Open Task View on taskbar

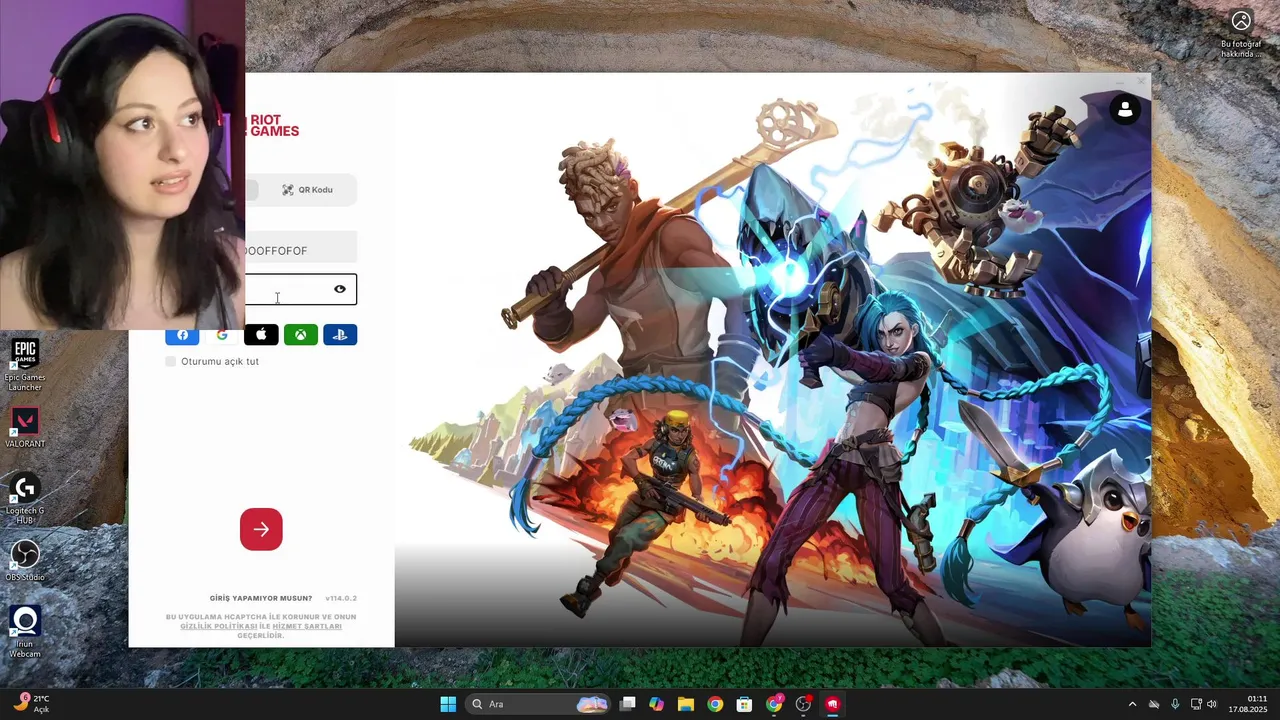click(x=627, y=704)
